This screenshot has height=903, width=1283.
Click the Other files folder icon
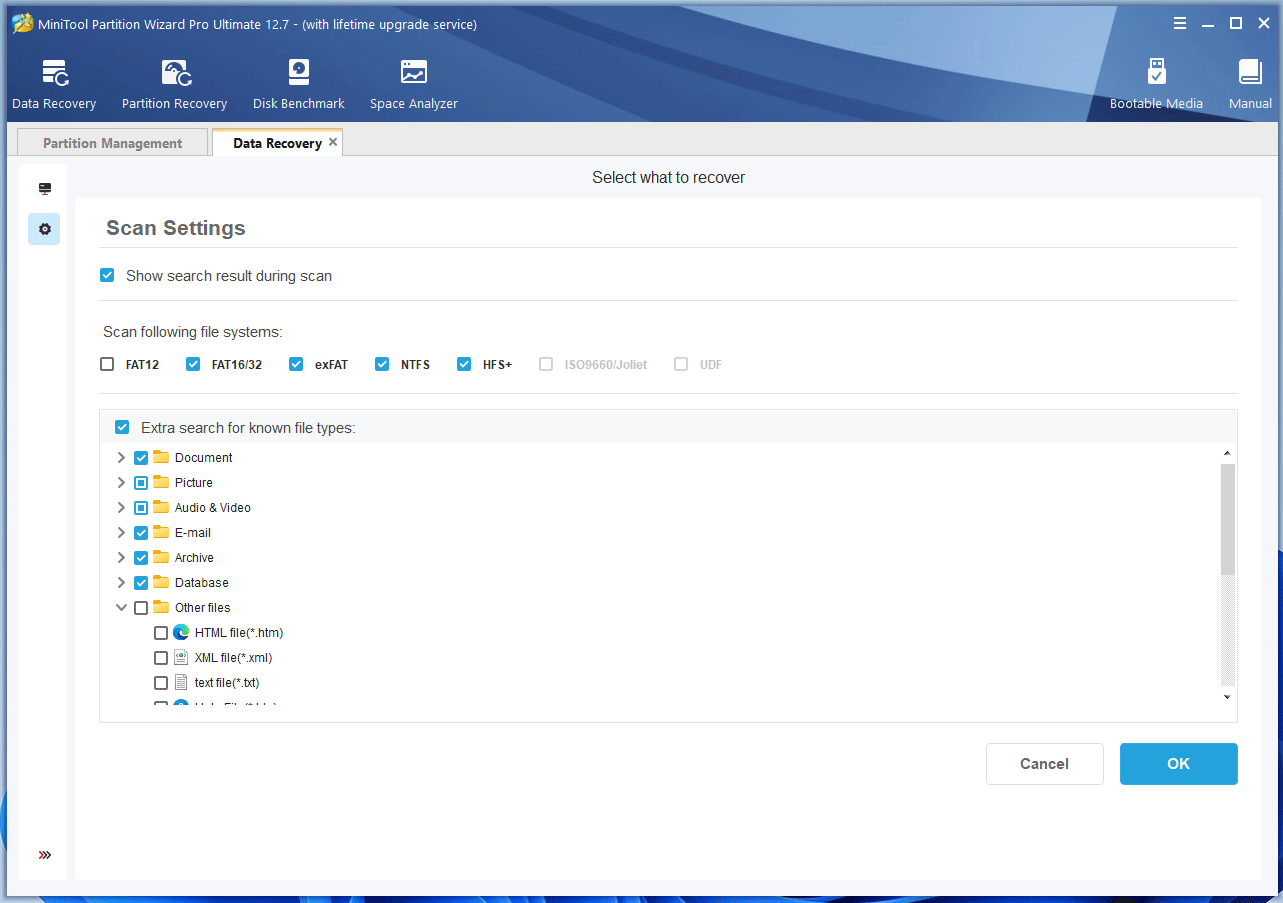161,607
